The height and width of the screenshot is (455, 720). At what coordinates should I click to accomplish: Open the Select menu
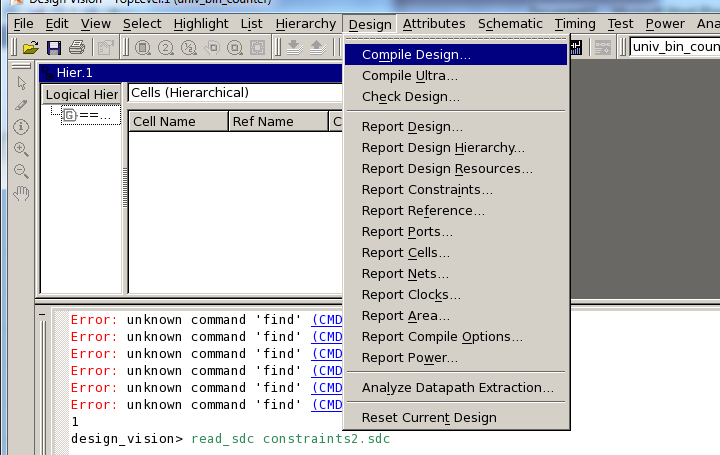[x=142, y=24]
